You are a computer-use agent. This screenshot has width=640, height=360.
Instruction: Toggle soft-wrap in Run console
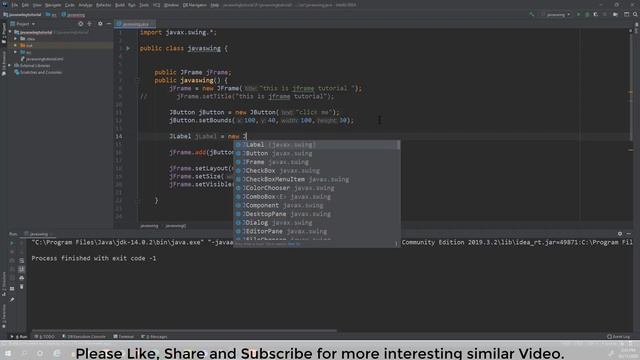(22, 260)
